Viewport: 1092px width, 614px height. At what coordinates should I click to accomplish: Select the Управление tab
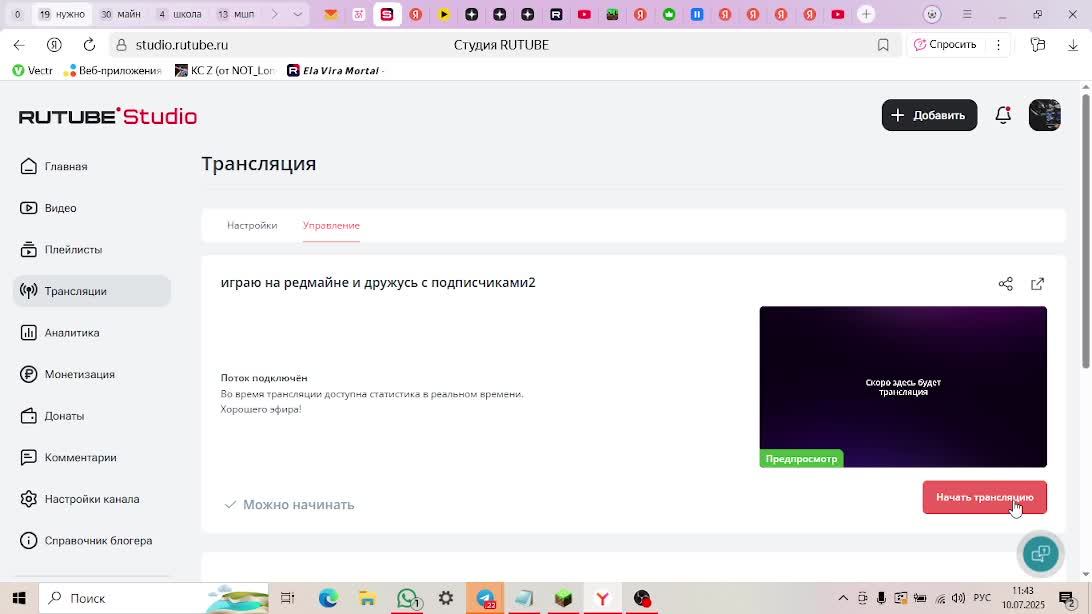(x=332, y=226)
